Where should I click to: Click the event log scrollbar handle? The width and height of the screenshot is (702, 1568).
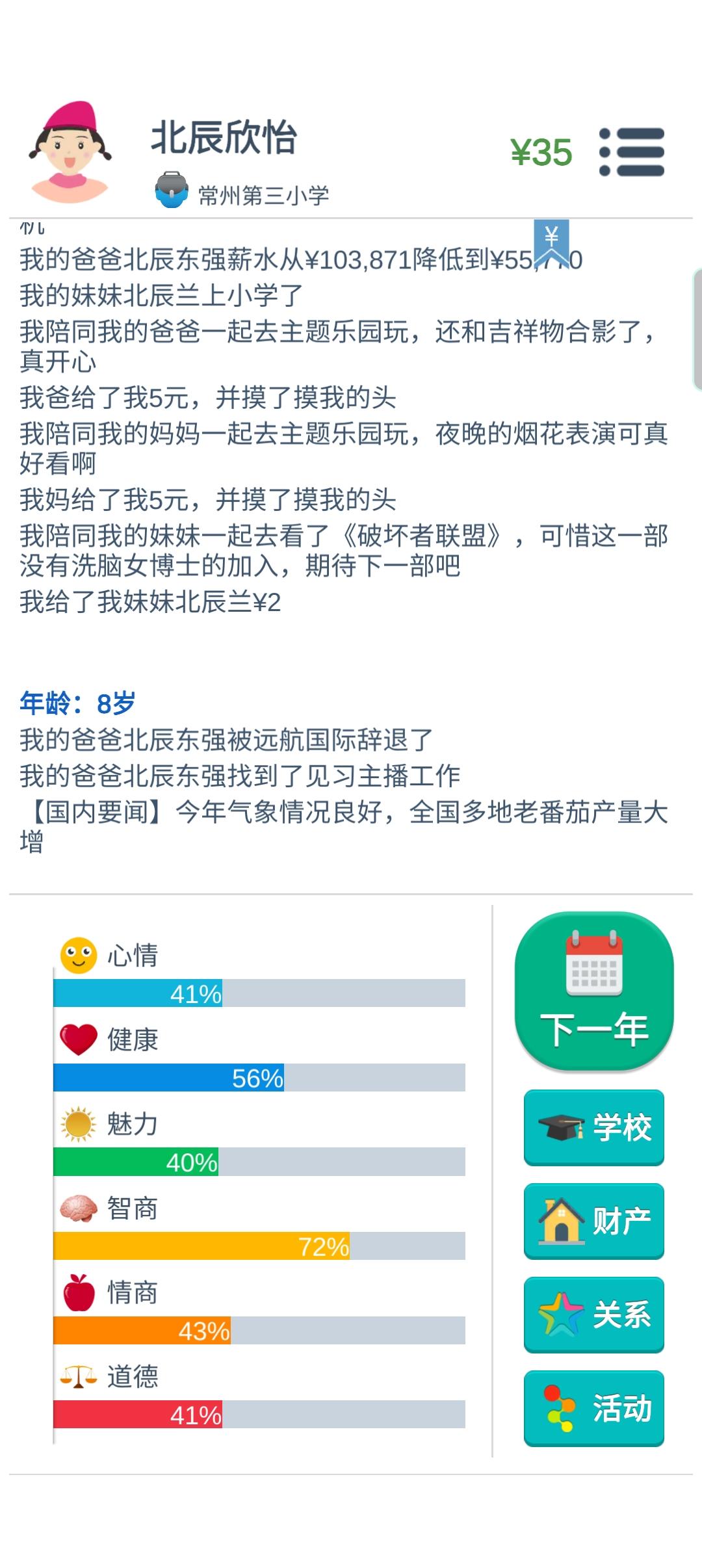[x=697, y=329]
